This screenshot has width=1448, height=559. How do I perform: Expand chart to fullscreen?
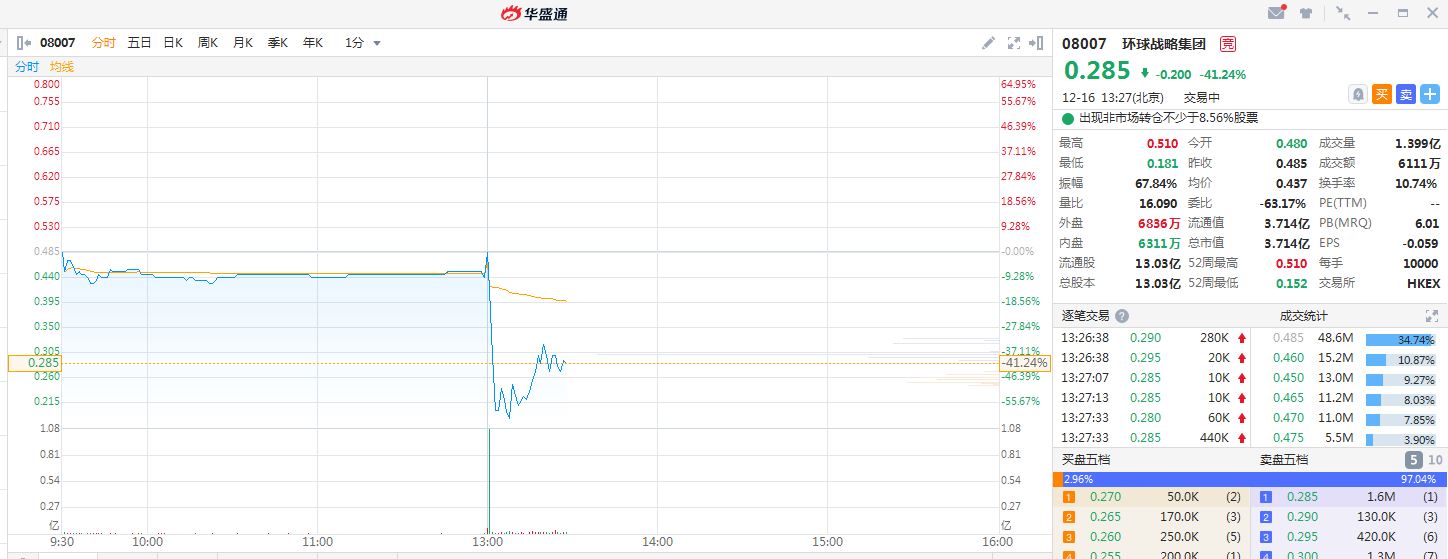pos(1014,43)
